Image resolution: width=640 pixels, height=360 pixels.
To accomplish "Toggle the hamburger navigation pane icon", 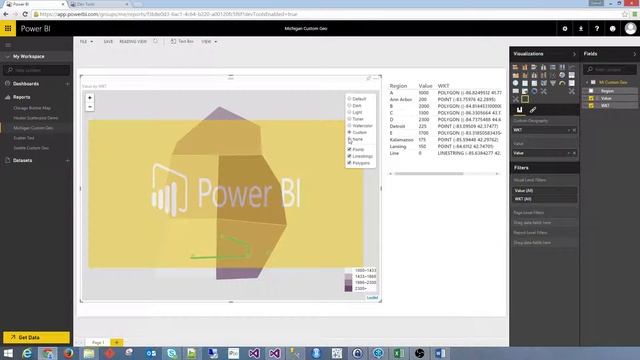I will (8, 45).
